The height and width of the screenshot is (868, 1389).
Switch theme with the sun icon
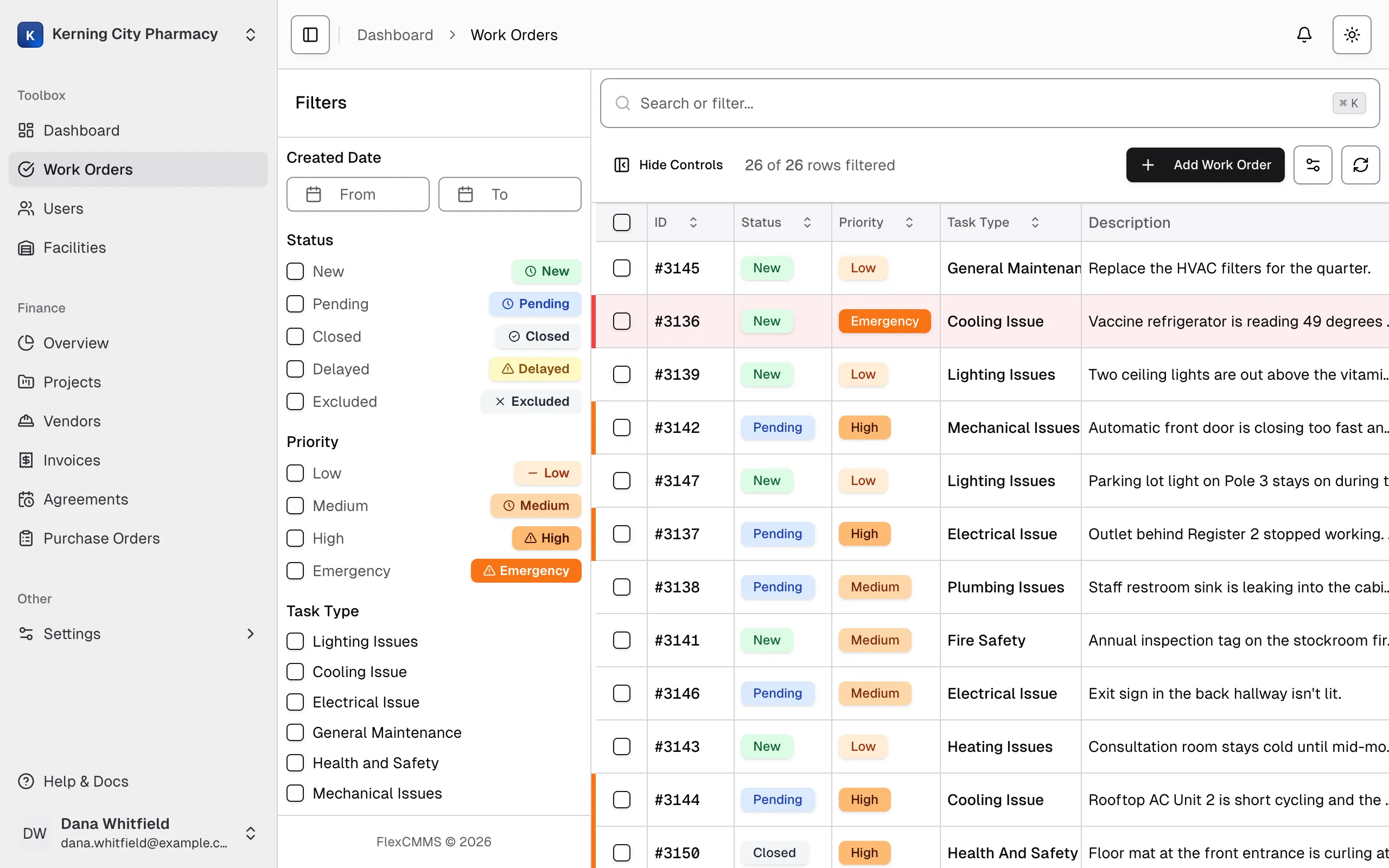[x=1352, y=34]
